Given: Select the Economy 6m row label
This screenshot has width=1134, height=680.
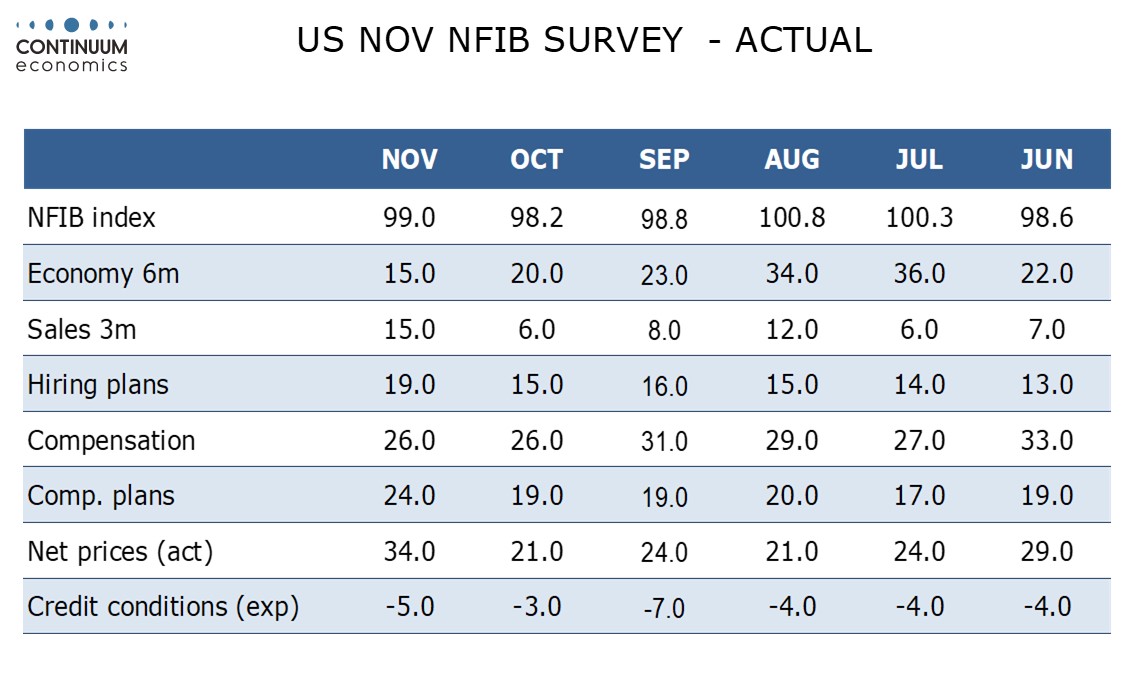Looking at the screenshot, I should coord(103,274).
